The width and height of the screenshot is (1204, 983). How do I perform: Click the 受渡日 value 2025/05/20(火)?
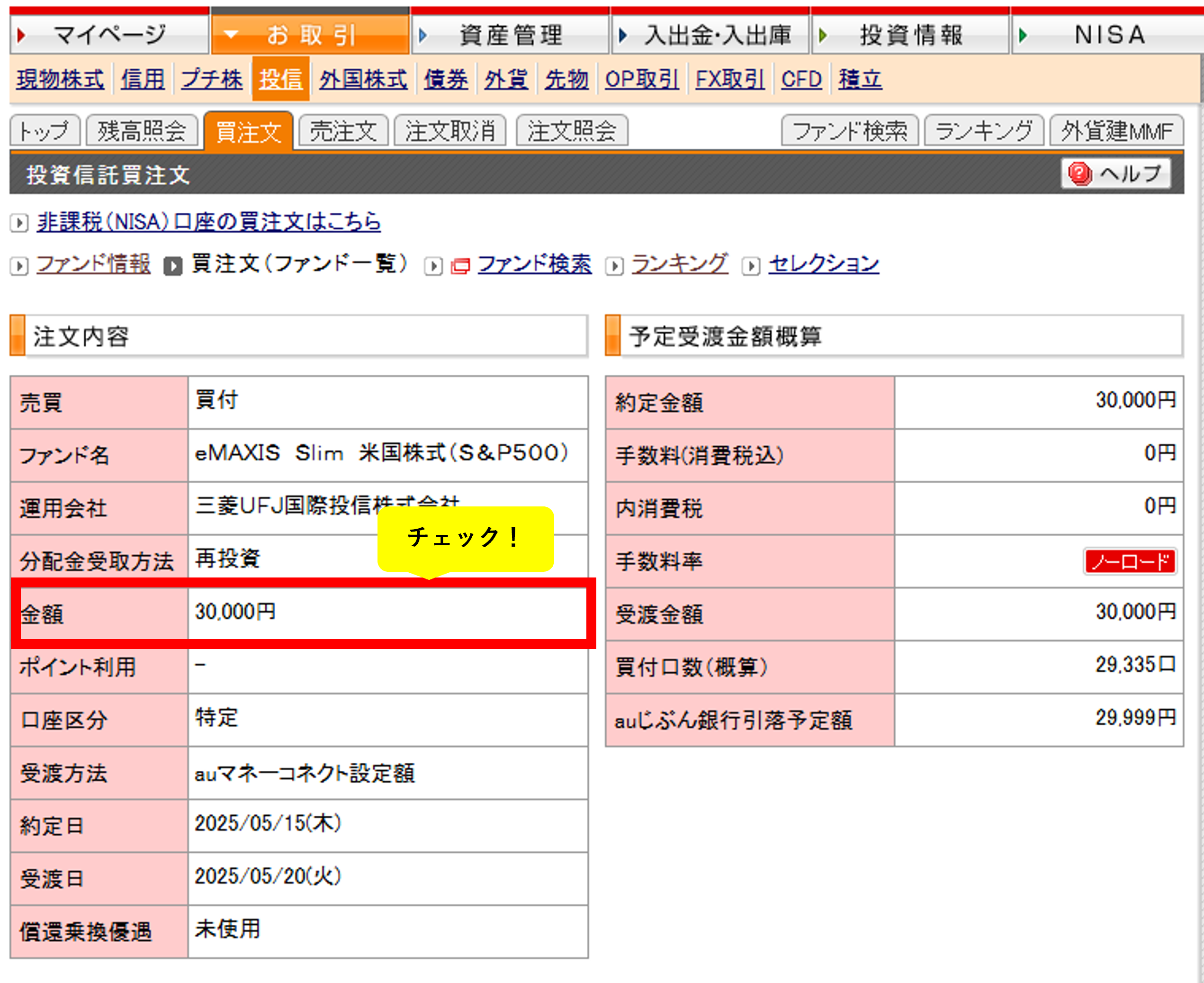click(268, 876)
